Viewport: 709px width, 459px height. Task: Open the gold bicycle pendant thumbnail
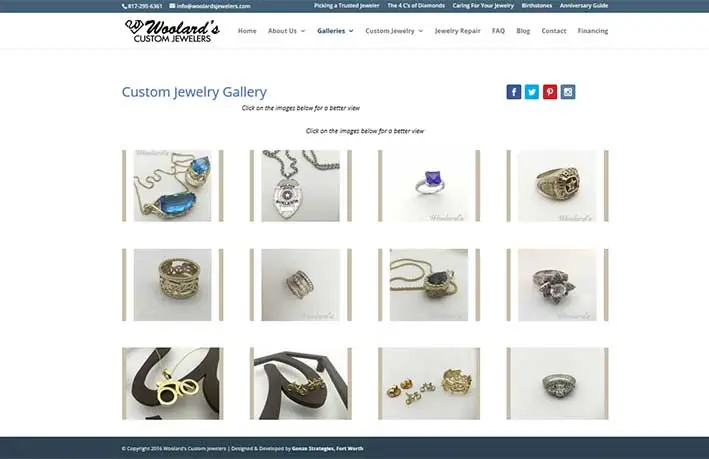tap(173, 383)
